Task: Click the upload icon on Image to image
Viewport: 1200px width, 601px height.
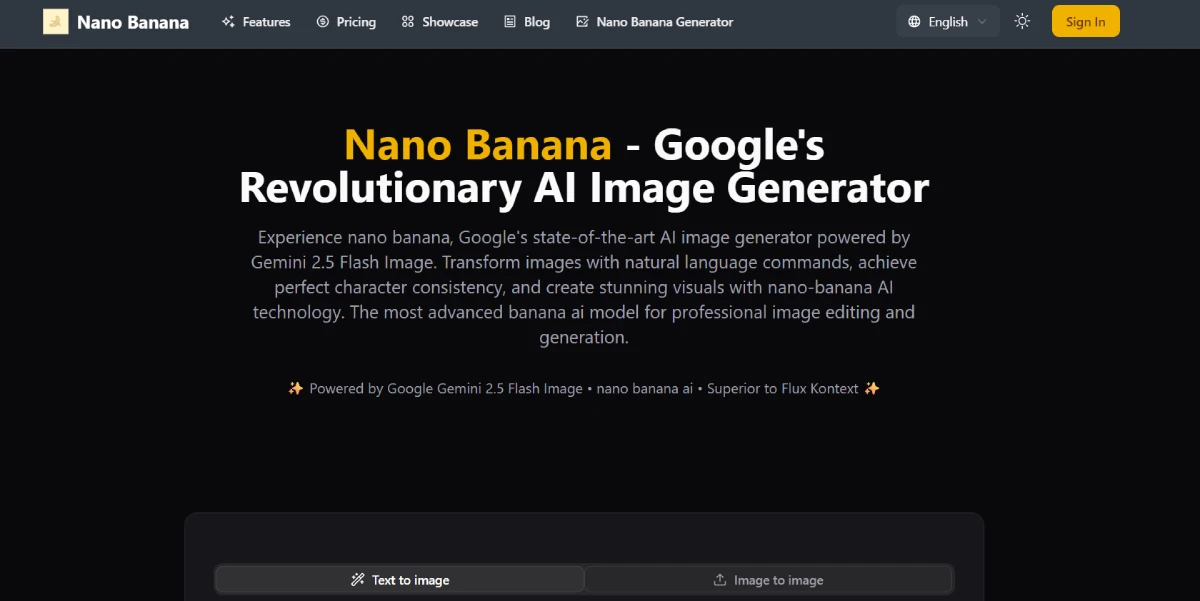Action: [x=720, y=579]
